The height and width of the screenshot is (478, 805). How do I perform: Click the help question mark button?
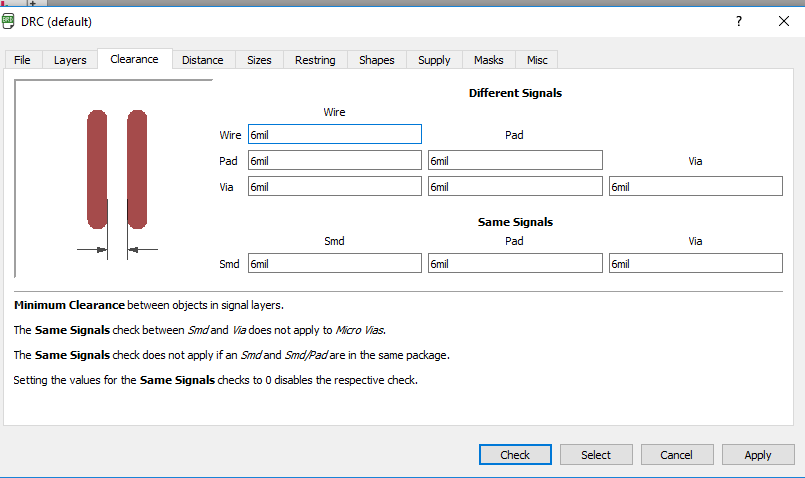tap(739, 21)
